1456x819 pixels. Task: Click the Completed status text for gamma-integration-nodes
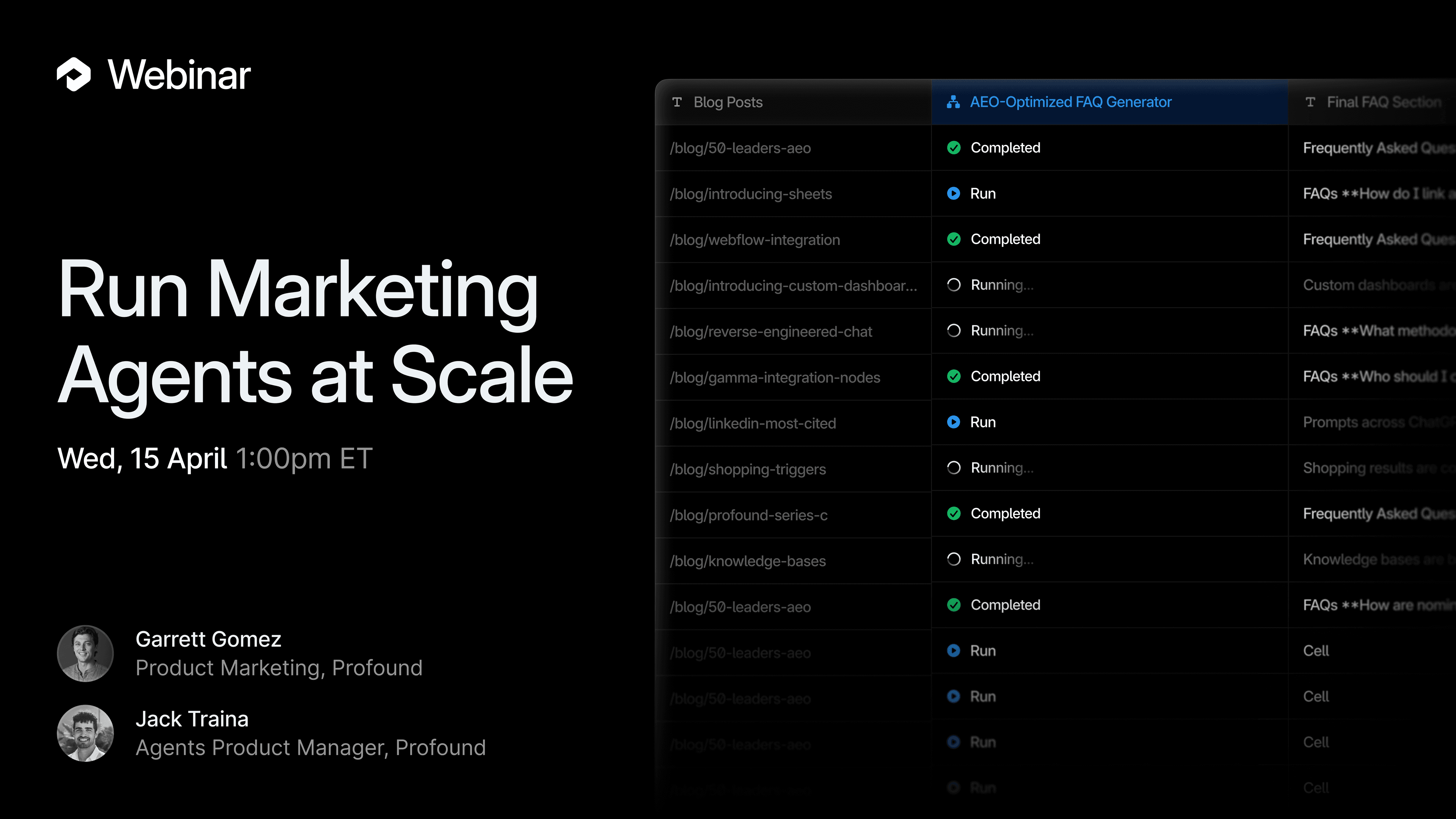point(1006,377)
